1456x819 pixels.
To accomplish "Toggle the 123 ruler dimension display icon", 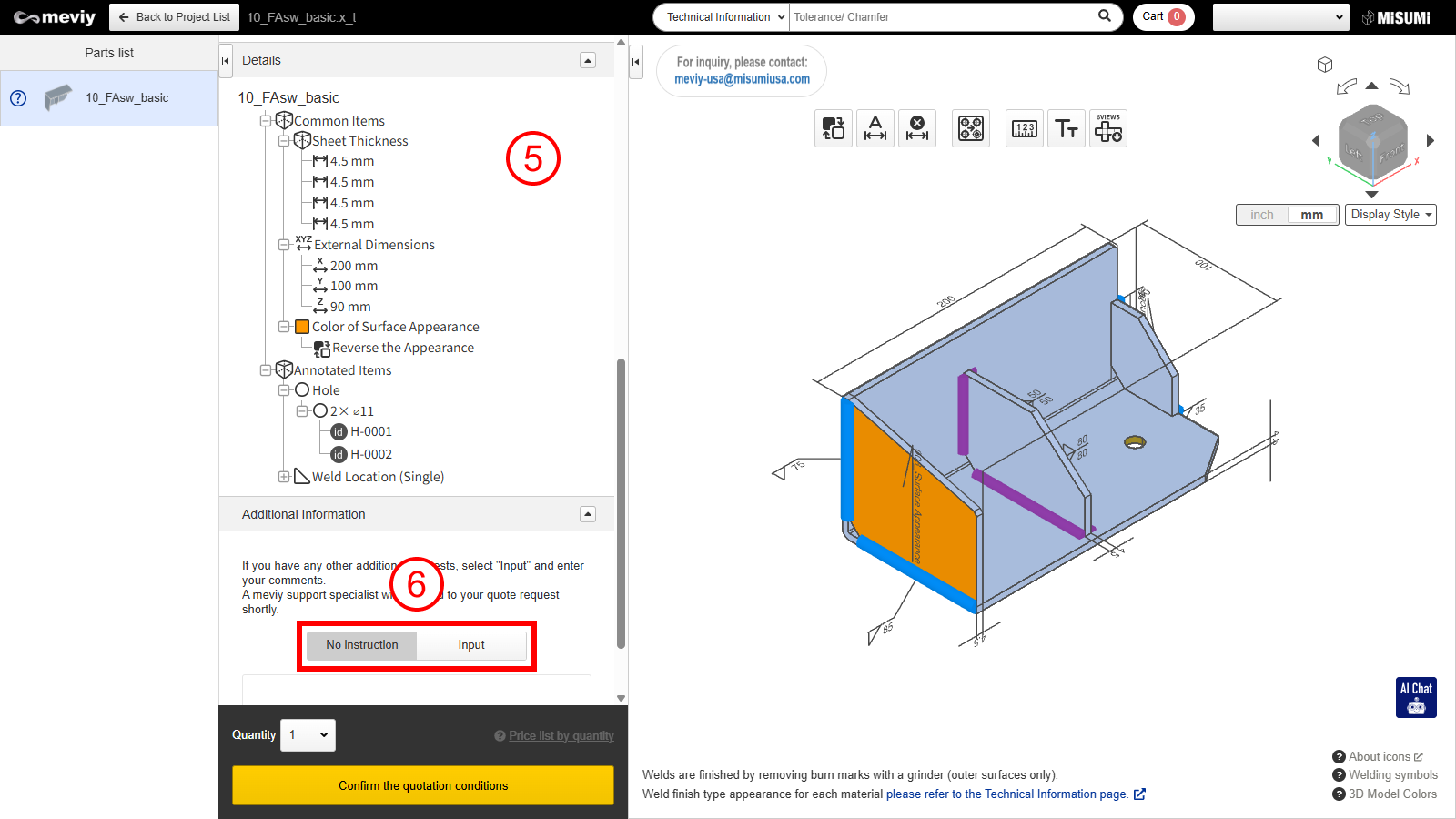I will click(x=1025, y=129).
